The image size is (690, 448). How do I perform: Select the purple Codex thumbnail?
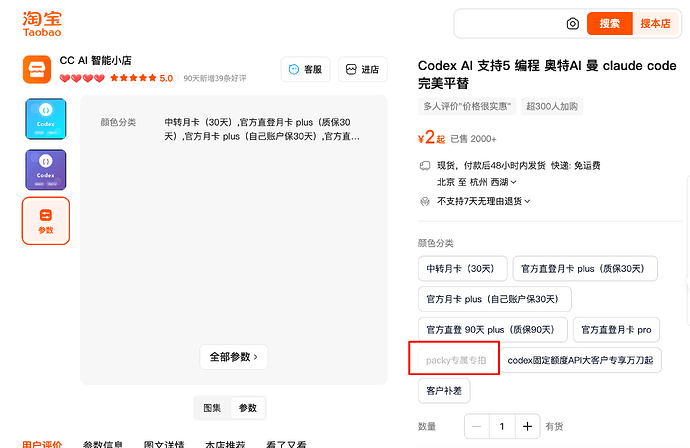pyautogui.click(x=46, y=170)
